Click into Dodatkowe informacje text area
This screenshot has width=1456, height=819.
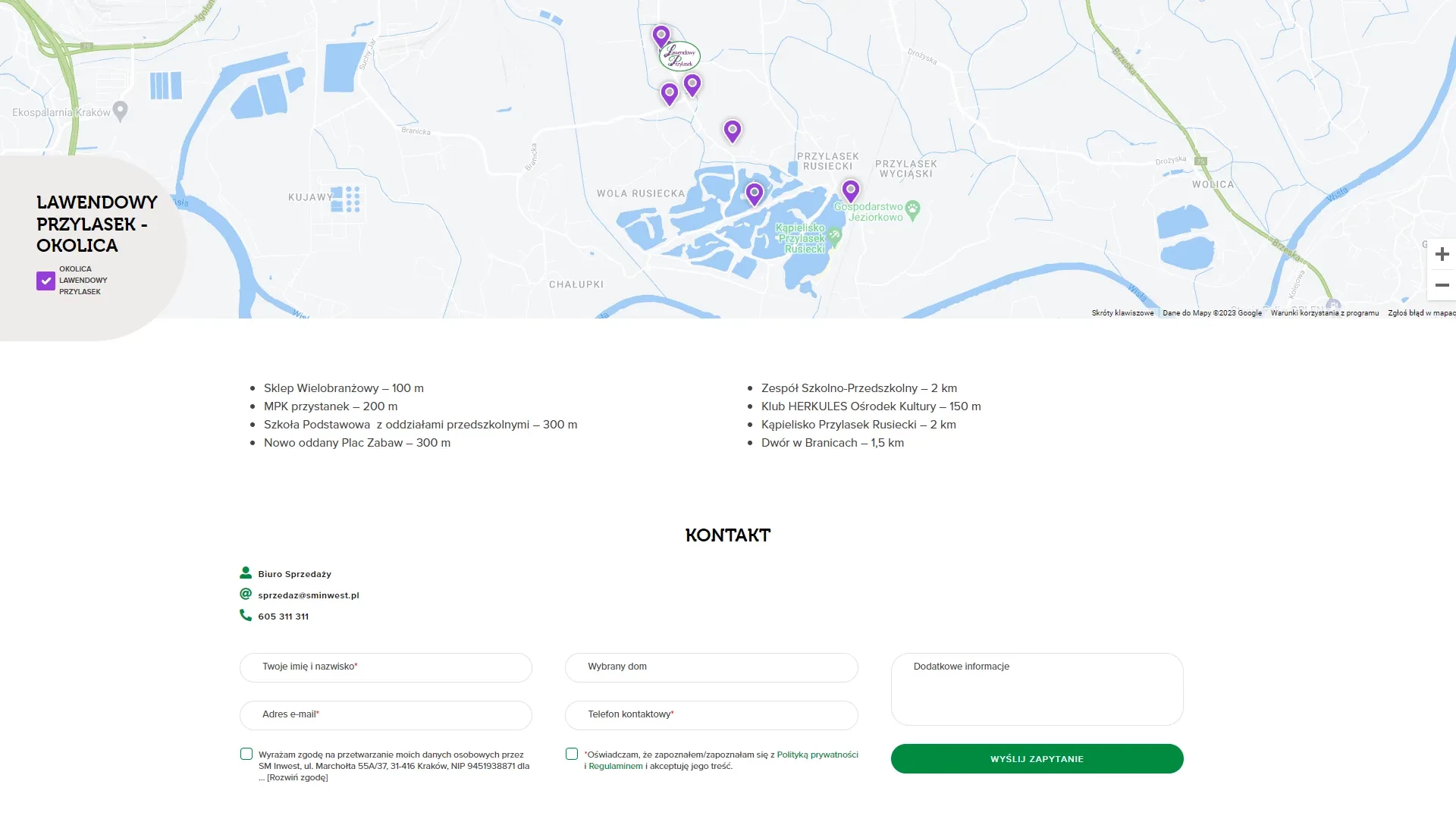[x=1037, y=689]
